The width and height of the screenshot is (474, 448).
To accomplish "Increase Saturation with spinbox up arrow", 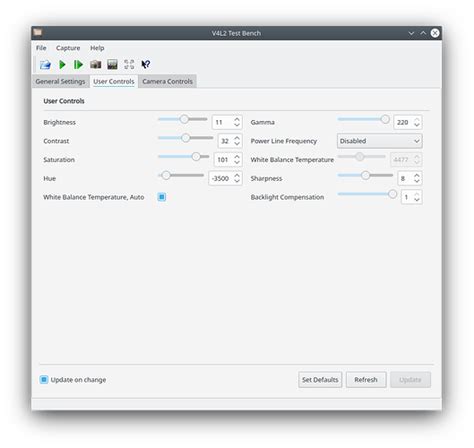I will click(x=237, y=156).
